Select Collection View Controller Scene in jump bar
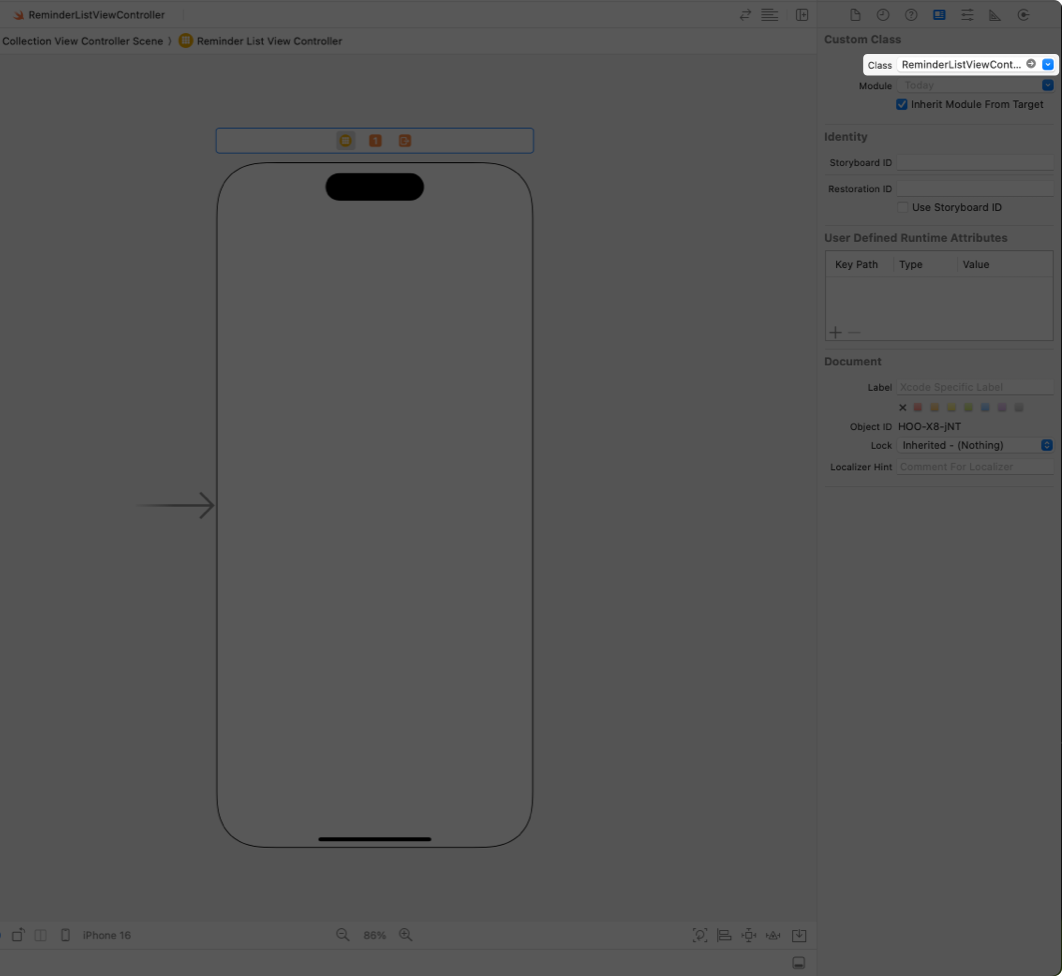This screenshot has width=1062, height=976. [82, 41]
